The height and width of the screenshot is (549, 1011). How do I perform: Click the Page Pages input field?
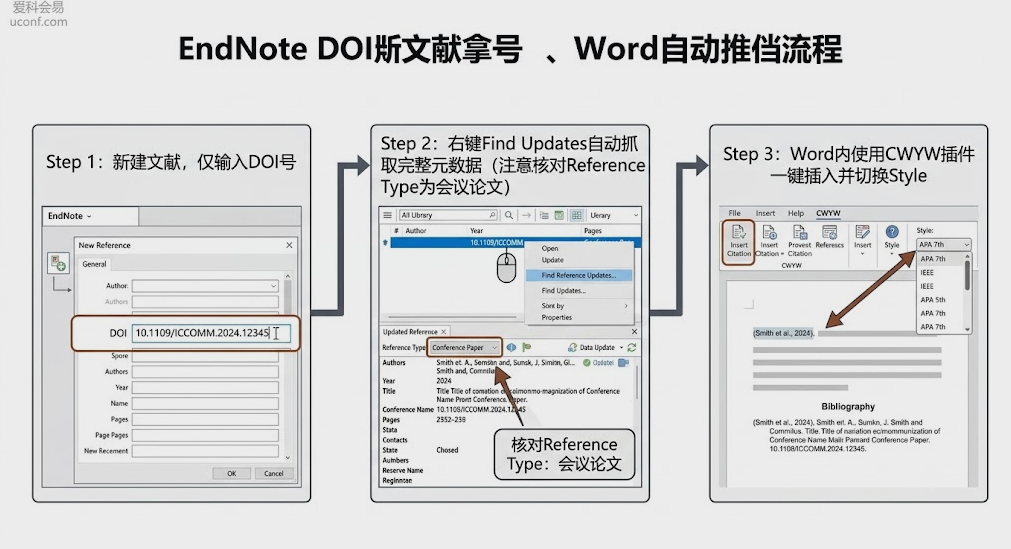[205, 435]
